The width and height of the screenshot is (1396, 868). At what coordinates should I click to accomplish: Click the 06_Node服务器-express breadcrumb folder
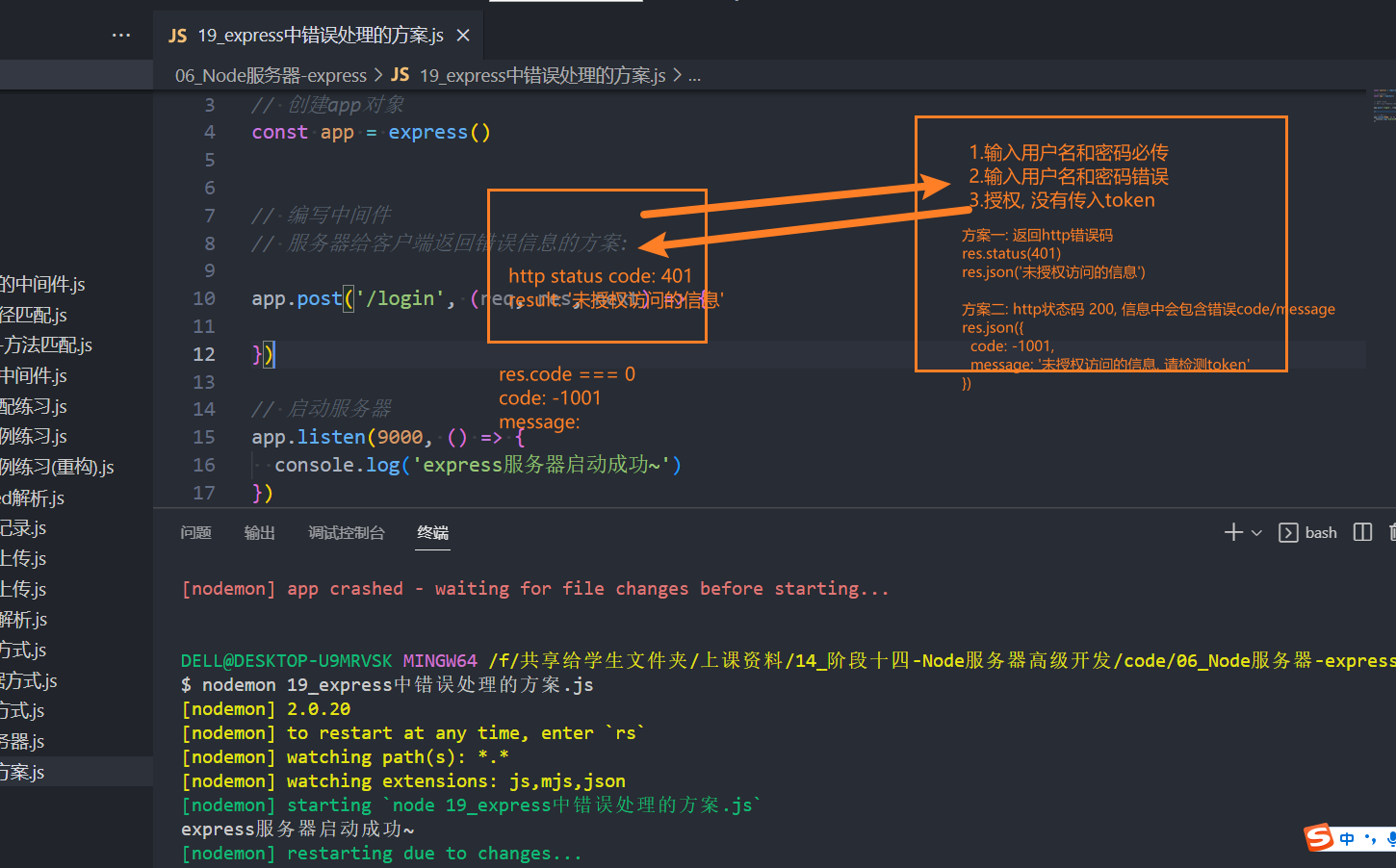click(271, 75)
